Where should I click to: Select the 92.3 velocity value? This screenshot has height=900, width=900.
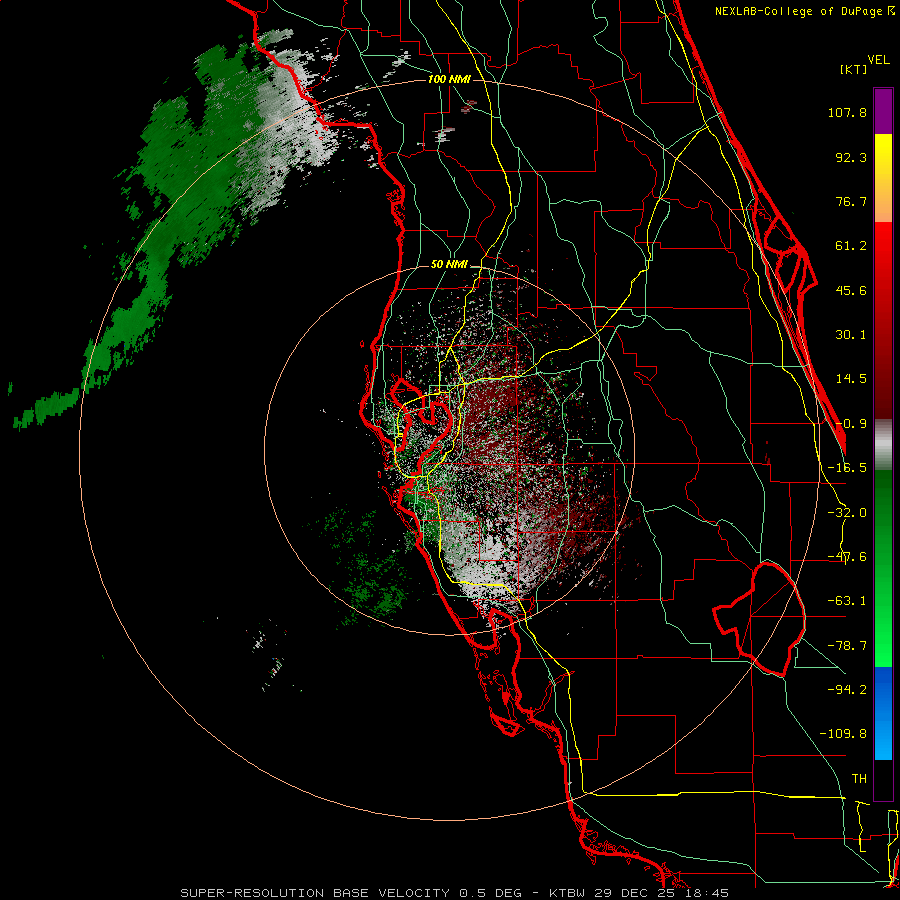point(851,157)
